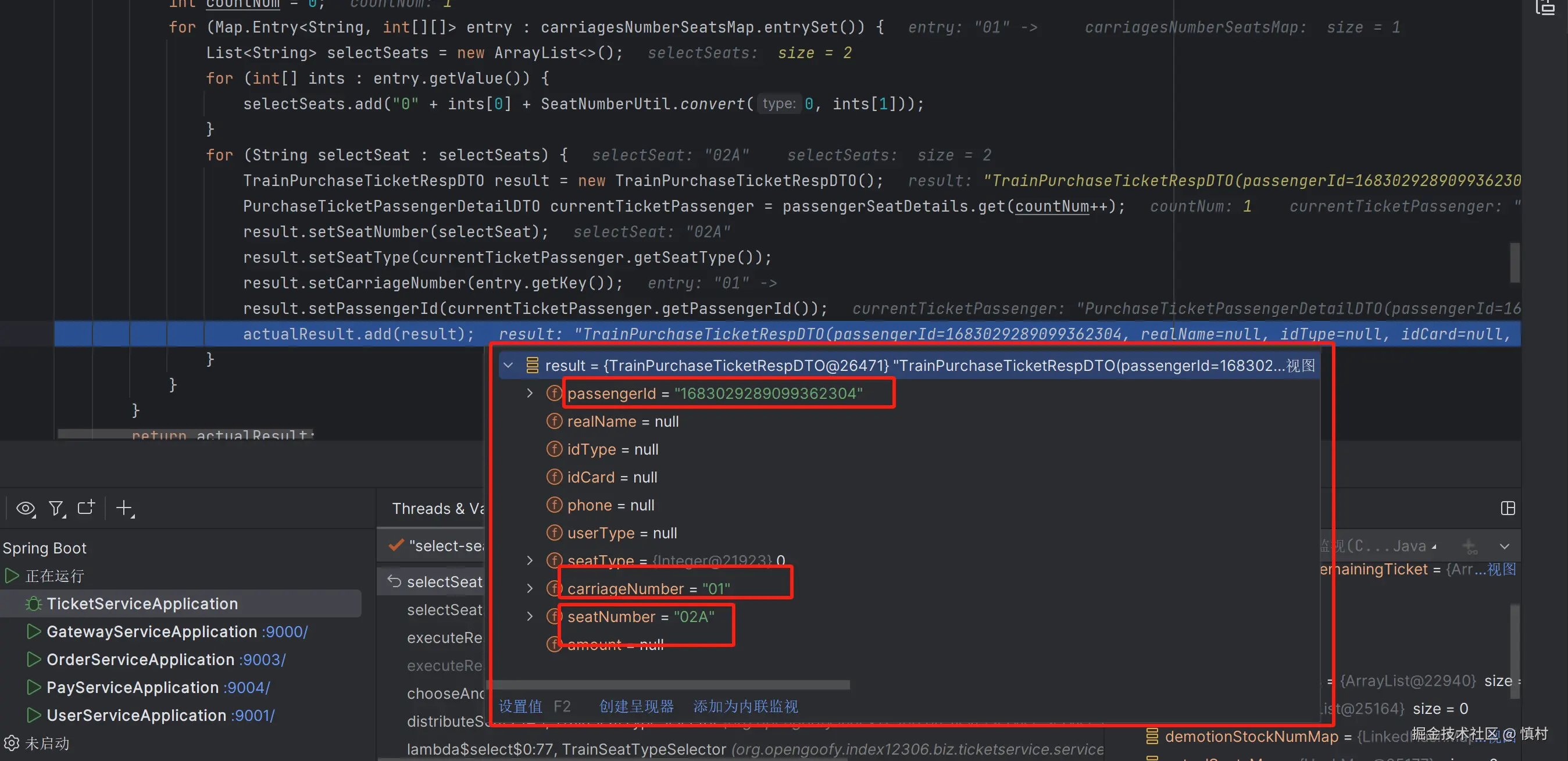Expand the carriageNumber field node
The width and height of the screenshot is (1568, 761).
click(x=530, y=588)
